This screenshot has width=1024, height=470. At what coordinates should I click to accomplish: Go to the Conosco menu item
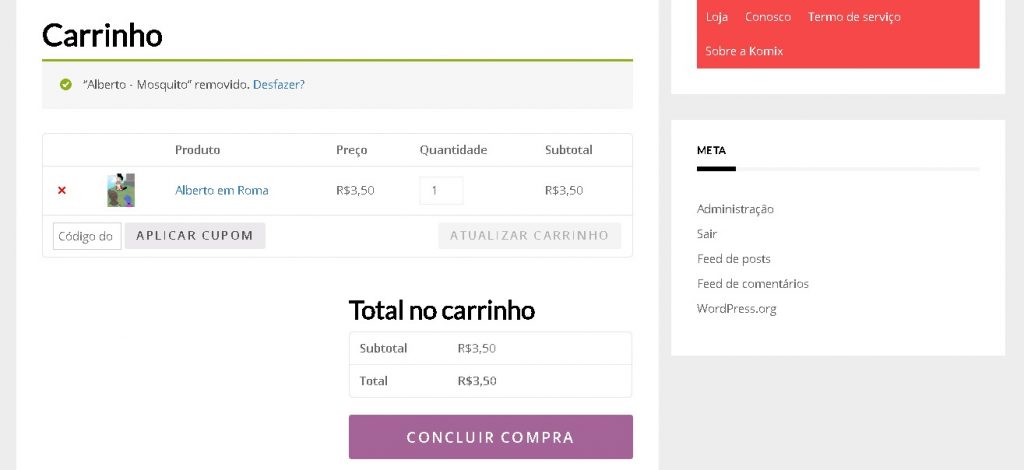(768, 17)
